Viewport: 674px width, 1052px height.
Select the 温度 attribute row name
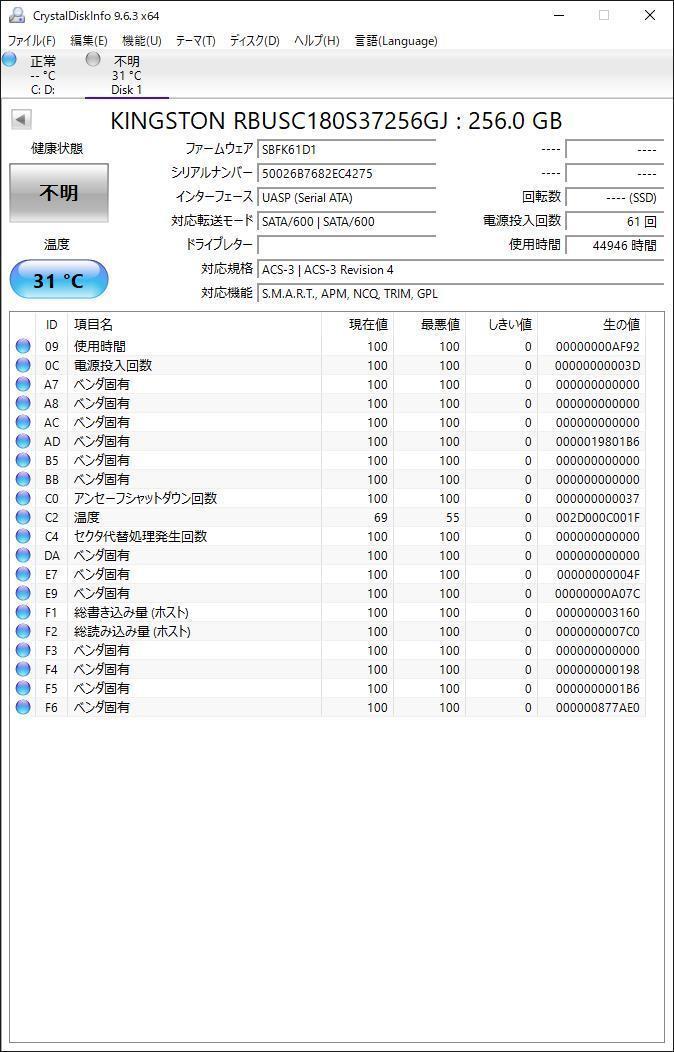(x=87, y=517)
